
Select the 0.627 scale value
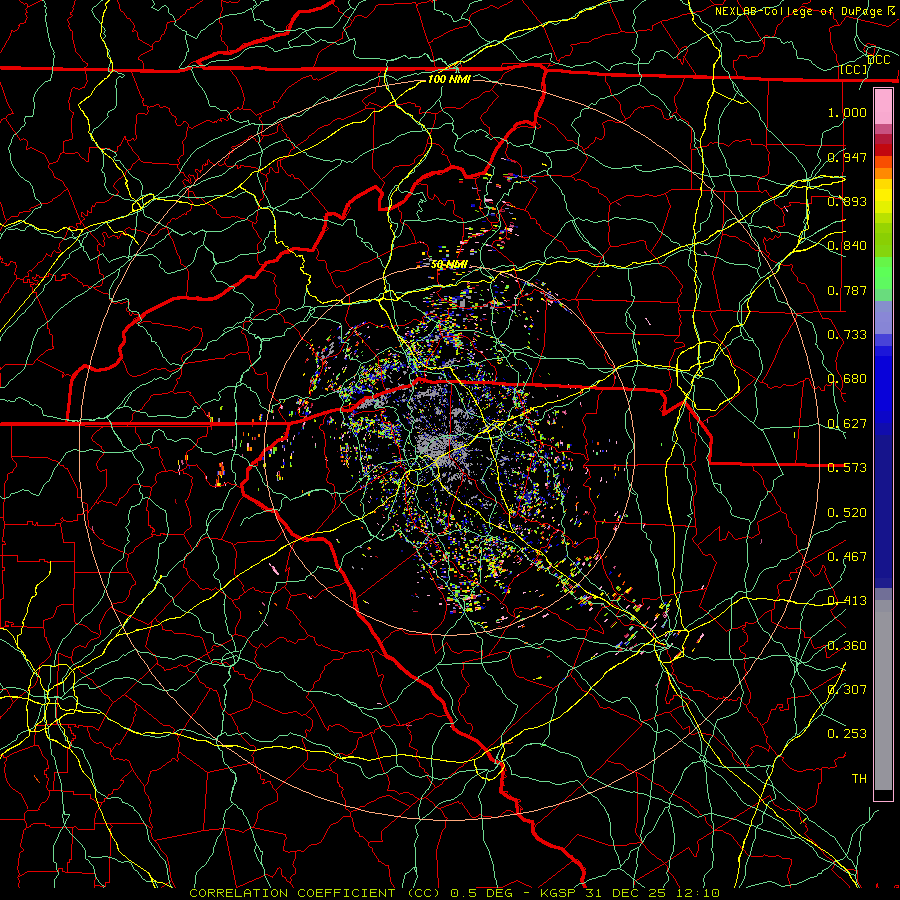[x=847, y=424]
